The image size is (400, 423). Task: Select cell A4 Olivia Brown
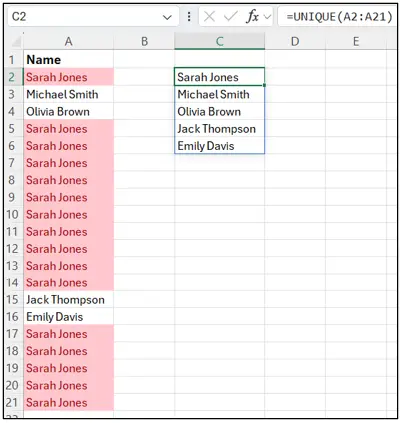[68, 111]
